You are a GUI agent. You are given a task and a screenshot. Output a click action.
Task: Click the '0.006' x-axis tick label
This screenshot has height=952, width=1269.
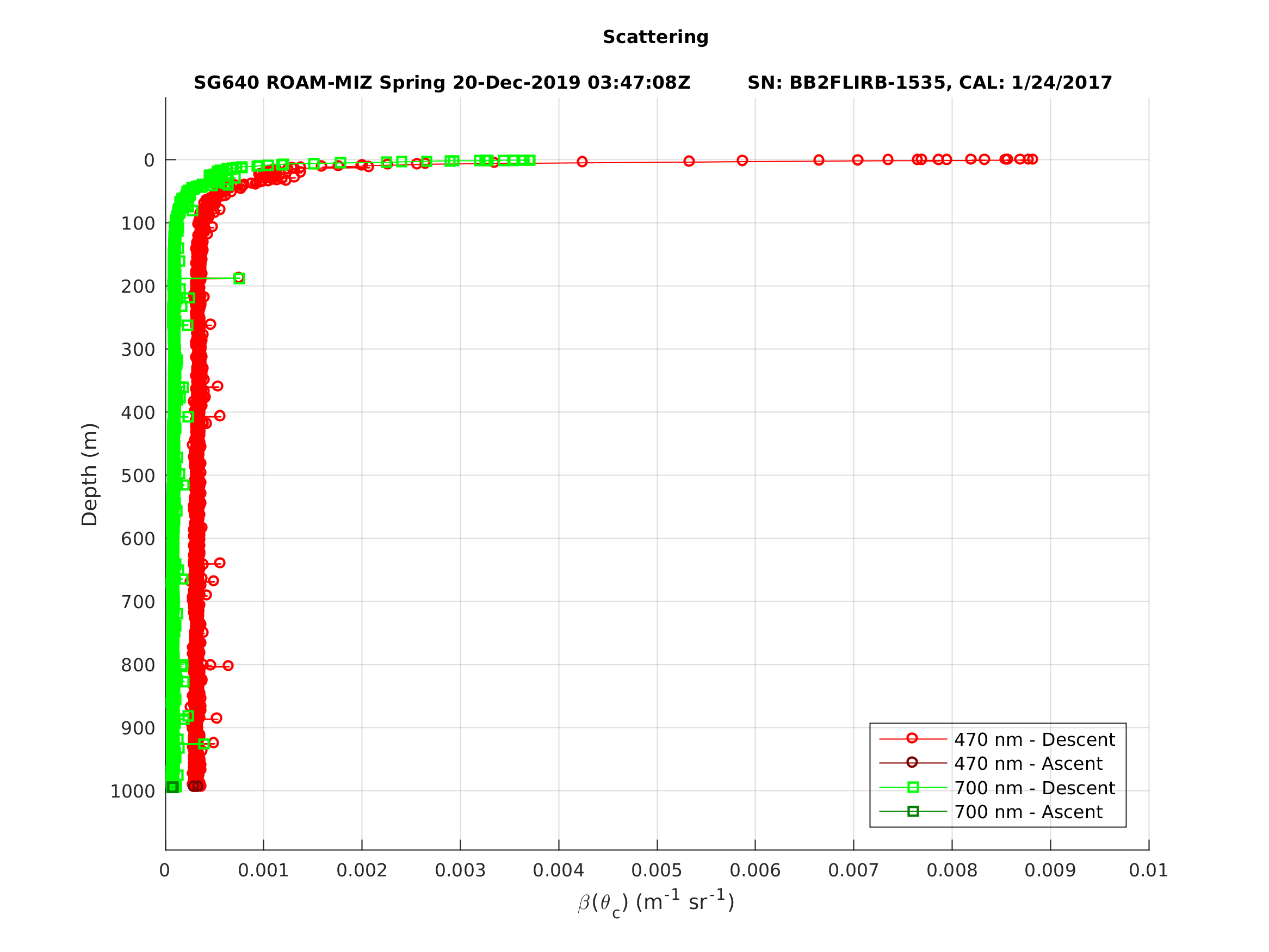[x=755, y=870]
